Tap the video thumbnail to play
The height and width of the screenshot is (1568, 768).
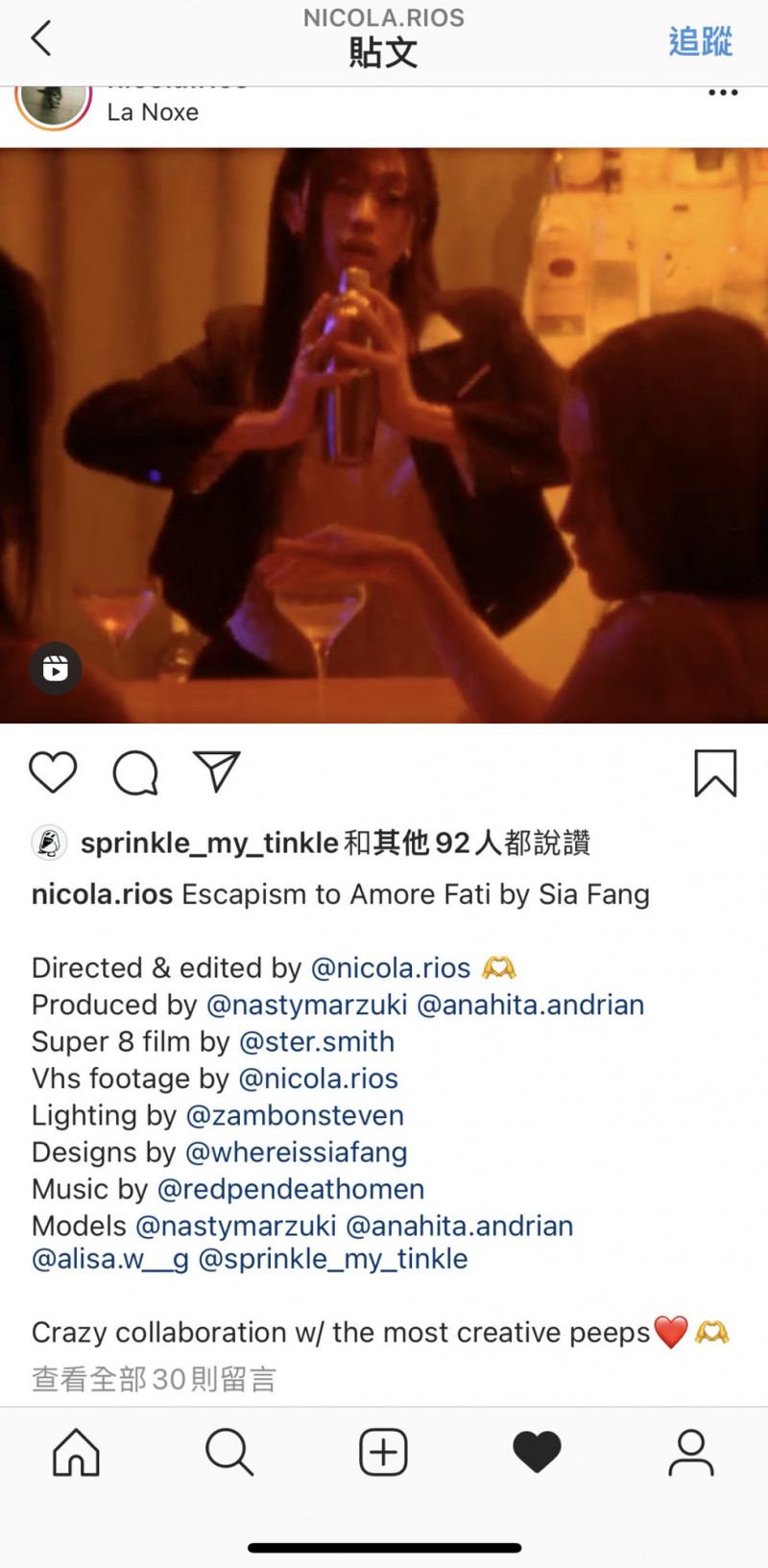(x=384, y=435)
